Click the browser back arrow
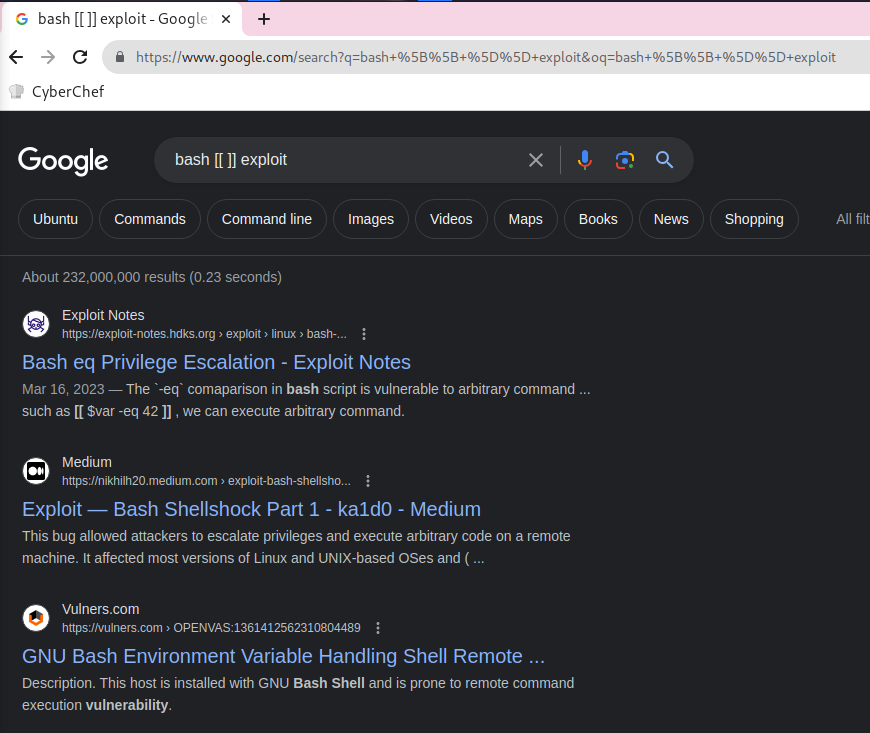Screen dimensions: 870x733 [x=16, y=57]
